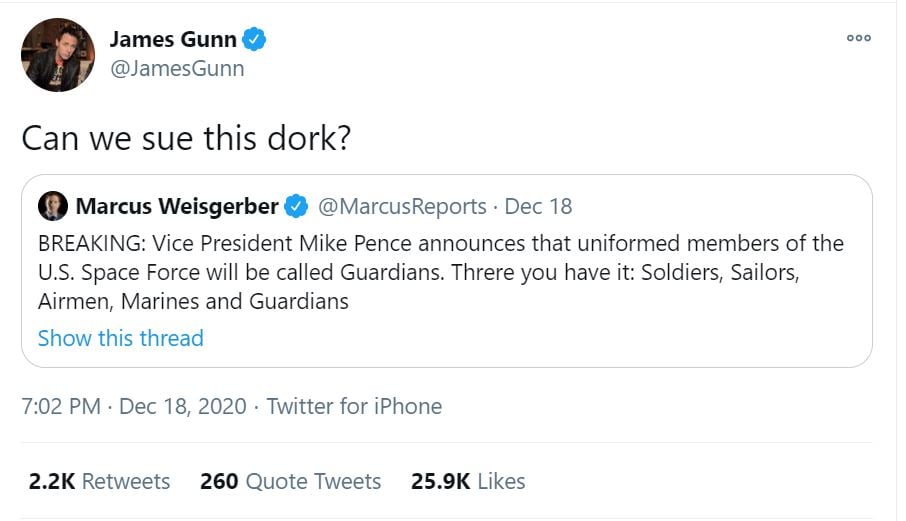906x521 pixels.
Task: Click Show this thread
Action: [x=120, y=338]
